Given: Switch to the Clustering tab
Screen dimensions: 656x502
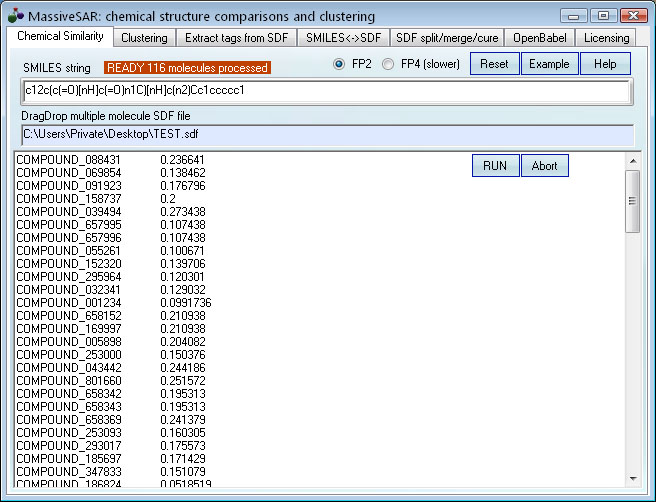Looking at the screenshot, I should click(x=145, y=38).
